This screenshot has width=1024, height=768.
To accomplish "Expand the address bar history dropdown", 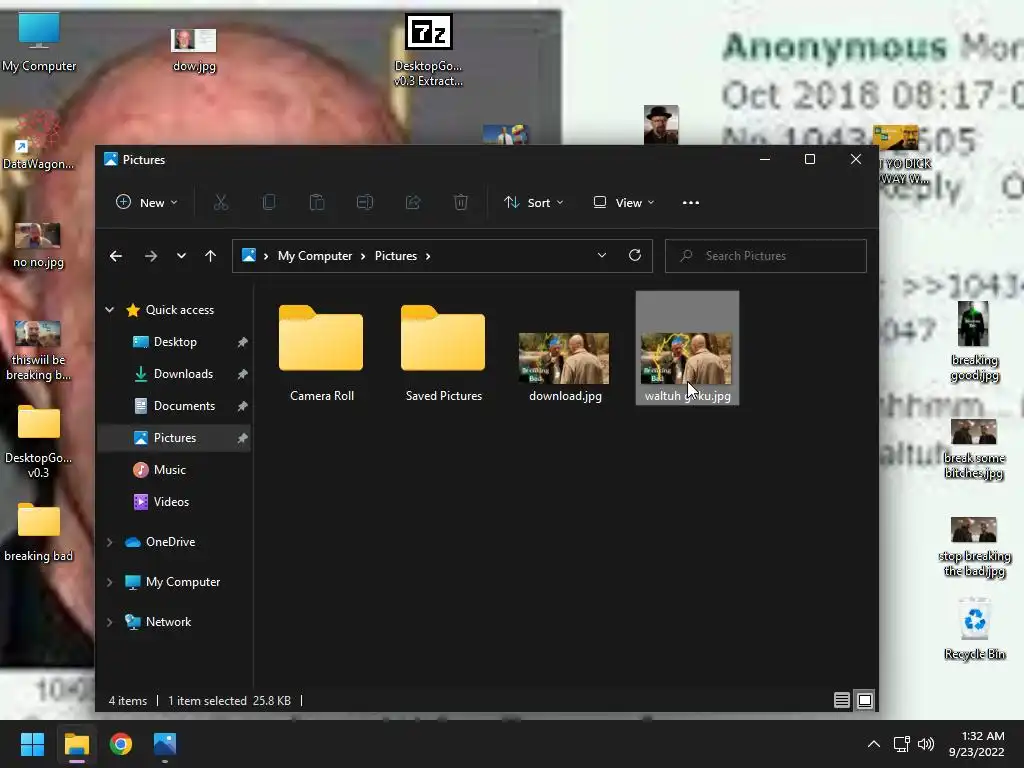I will pyautogui.click(x=601, y=255).
